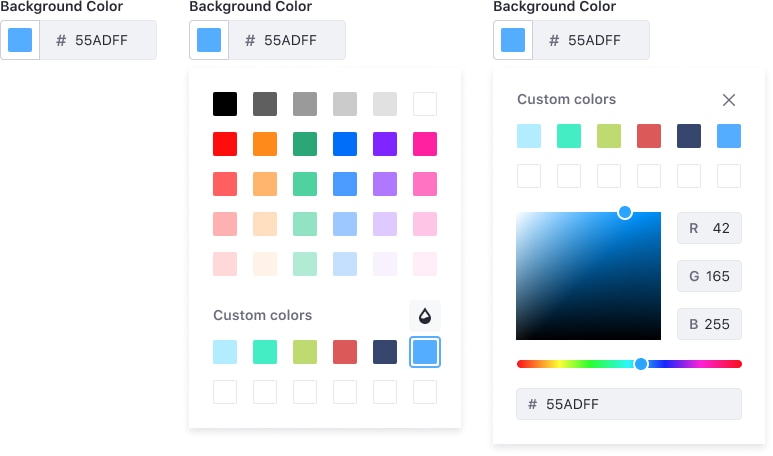Click the hue slider handle
Screen dimensions: 773x456
tap(641, 364)
